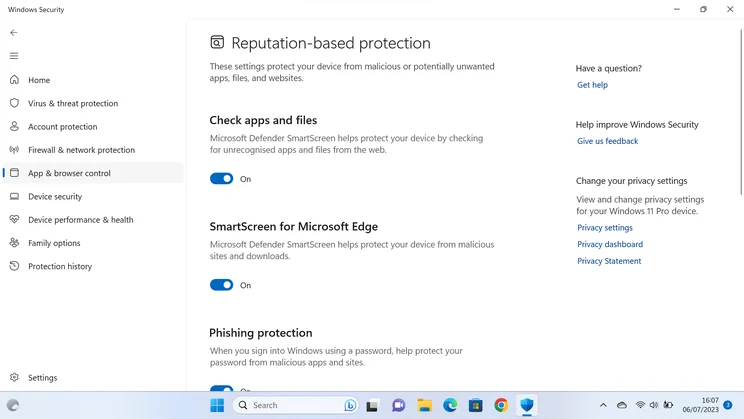
Task: Click Give us feedback link
Action: [x=607, y=141]
